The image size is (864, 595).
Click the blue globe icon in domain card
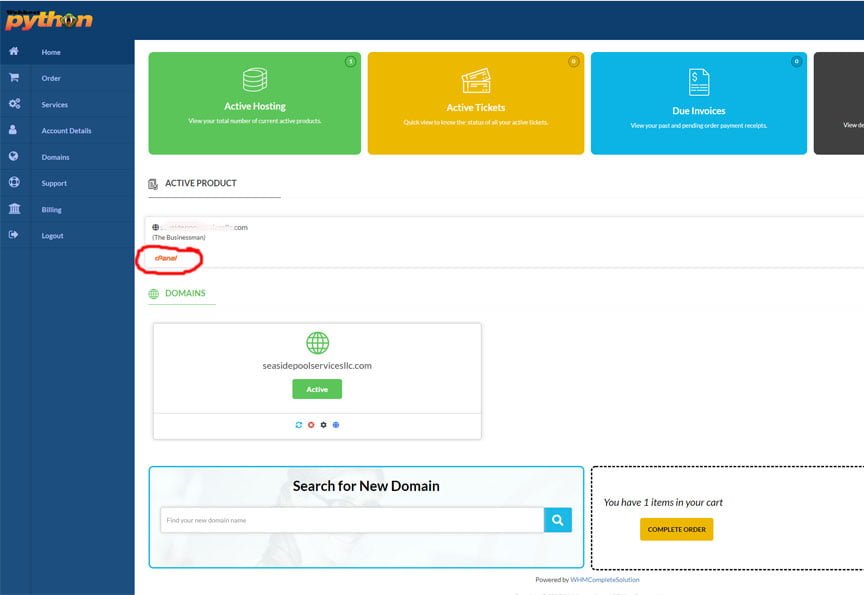pyautogui.click(x=336, y=425)
